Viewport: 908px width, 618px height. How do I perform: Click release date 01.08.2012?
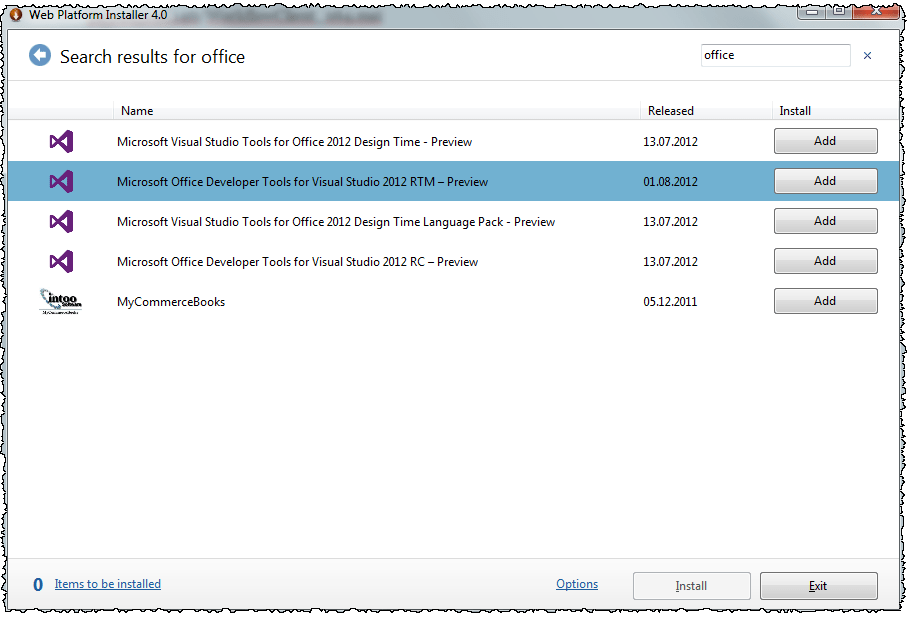(x=670, y=182)
